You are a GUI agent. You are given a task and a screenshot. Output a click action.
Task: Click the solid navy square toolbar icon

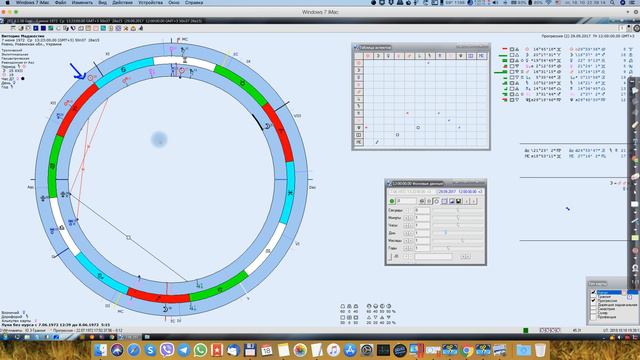43,28
